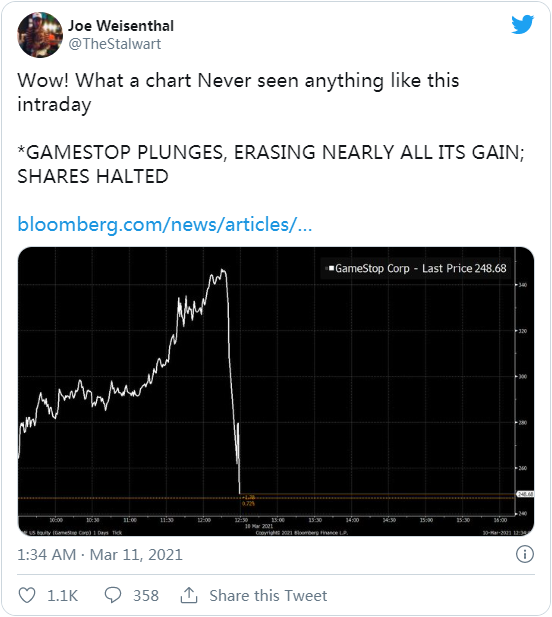Open the @TheStalwart handle
Viewport: 552px width, 617px height.
click(x=114, y=44)
